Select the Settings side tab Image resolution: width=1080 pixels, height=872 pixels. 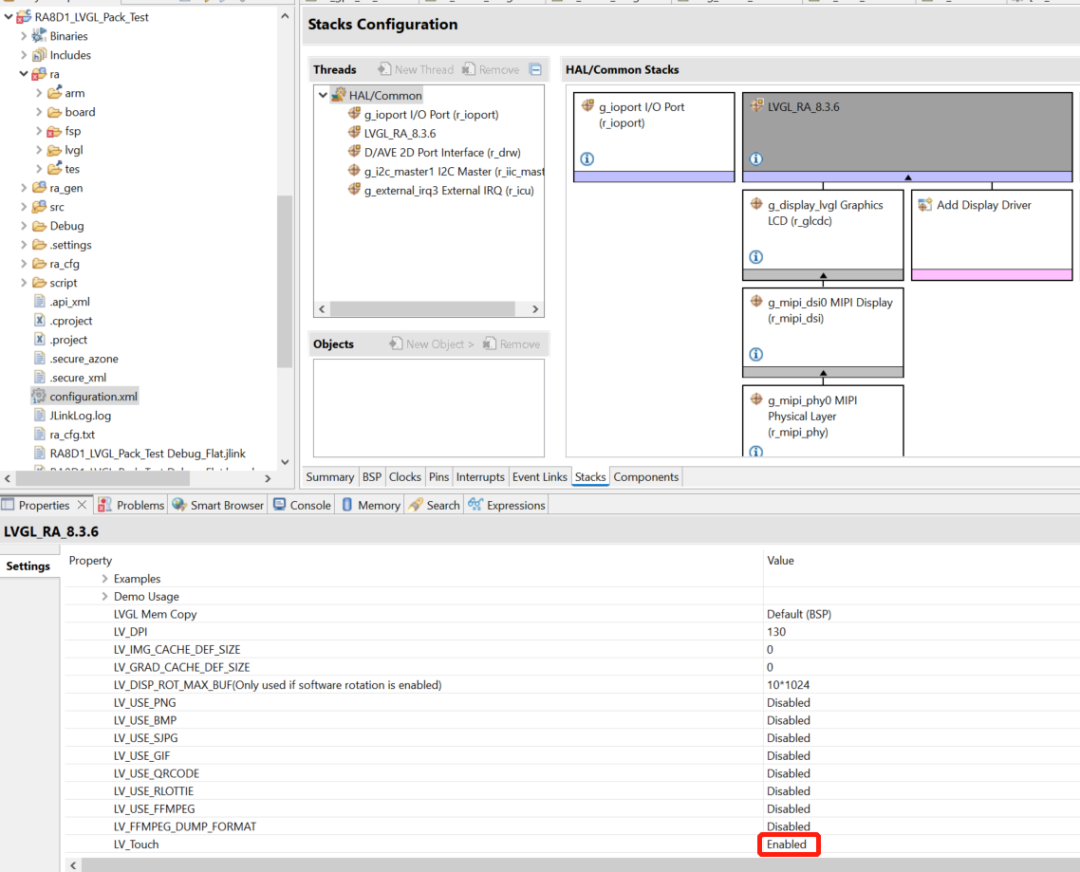click(28, 566)
